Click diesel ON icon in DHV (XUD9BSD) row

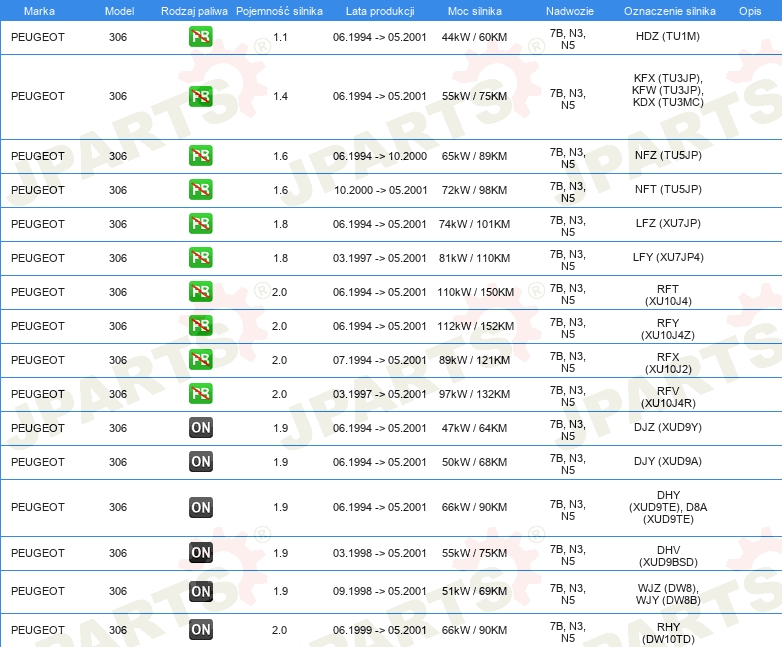200,553
